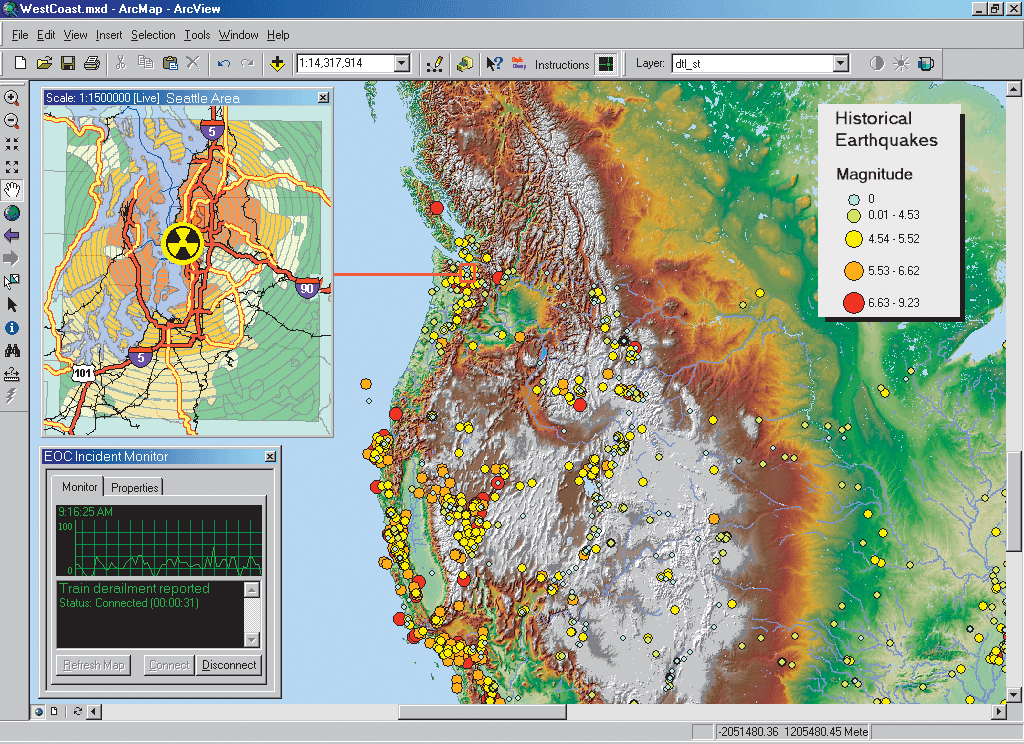Switch to the Properties tab
This screenshot has height=744, width=1024.
135,488
